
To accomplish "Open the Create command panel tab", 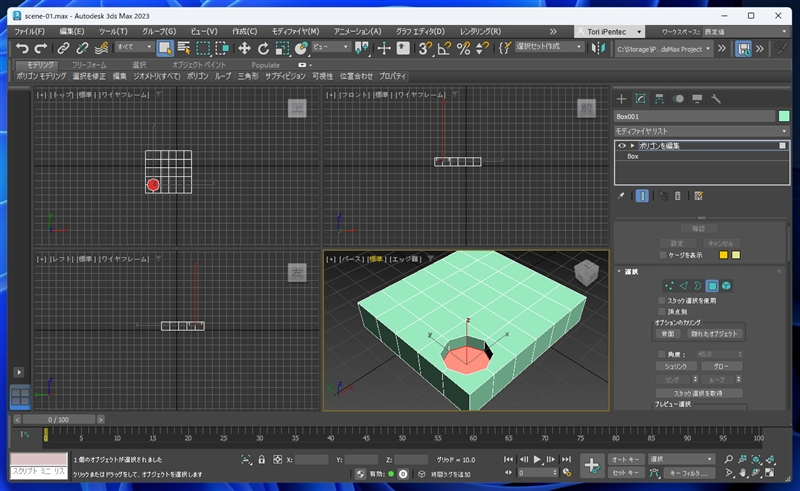I will click(x=621, y=99).
